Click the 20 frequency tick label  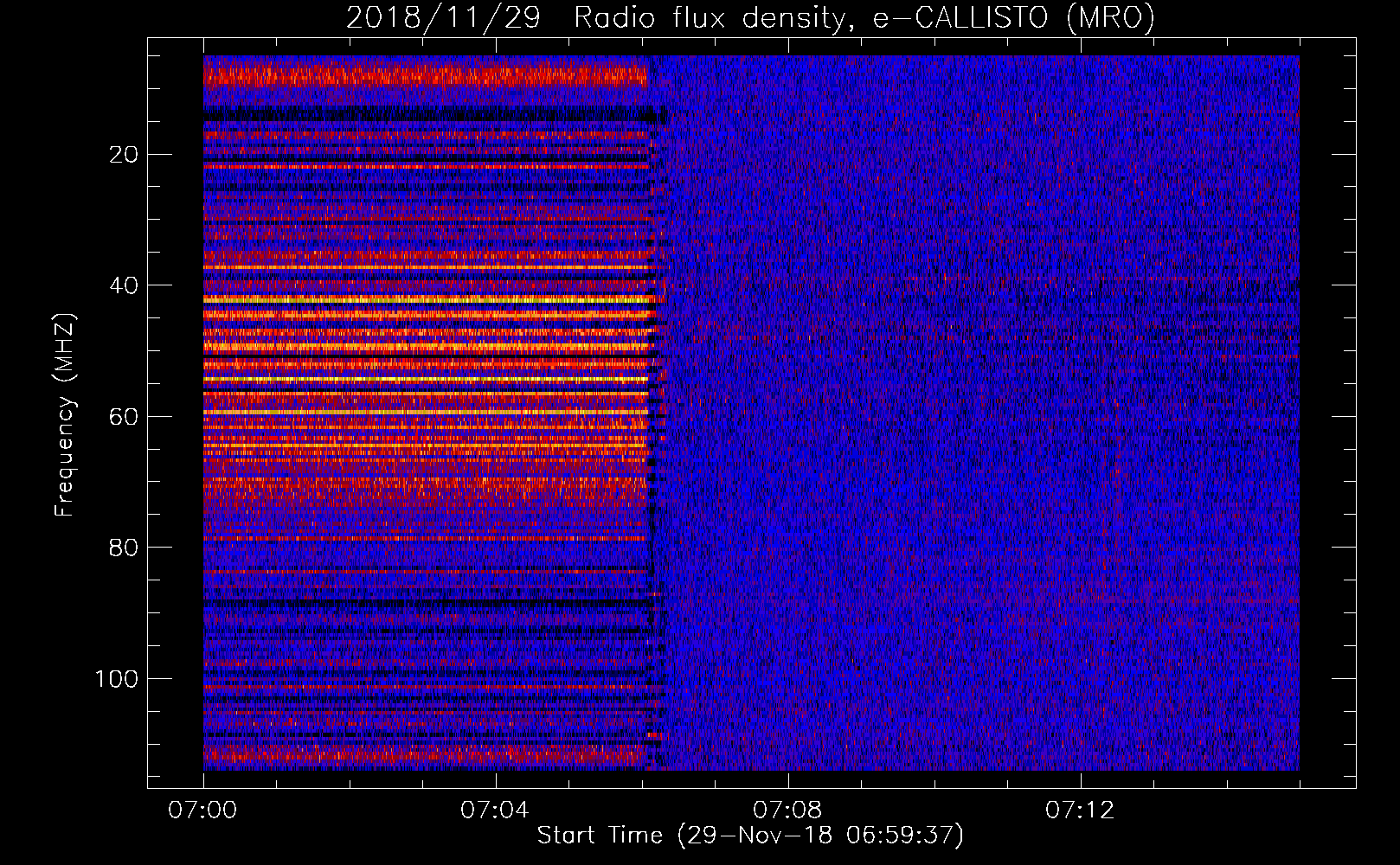pyautogui.click(x=125, y=155)
